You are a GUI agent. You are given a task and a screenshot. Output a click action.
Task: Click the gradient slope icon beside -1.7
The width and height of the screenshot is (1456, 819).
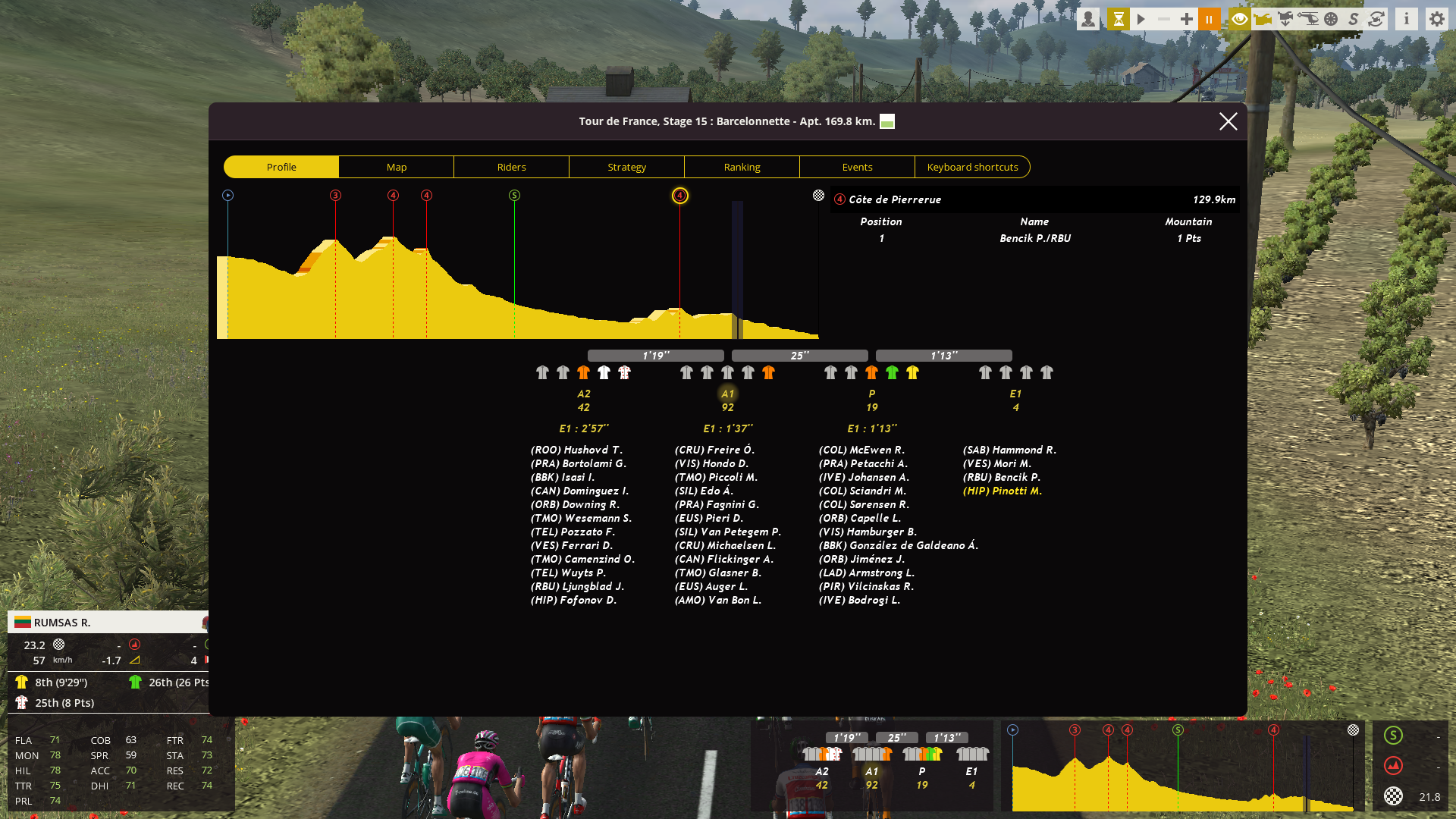point(134,661)
